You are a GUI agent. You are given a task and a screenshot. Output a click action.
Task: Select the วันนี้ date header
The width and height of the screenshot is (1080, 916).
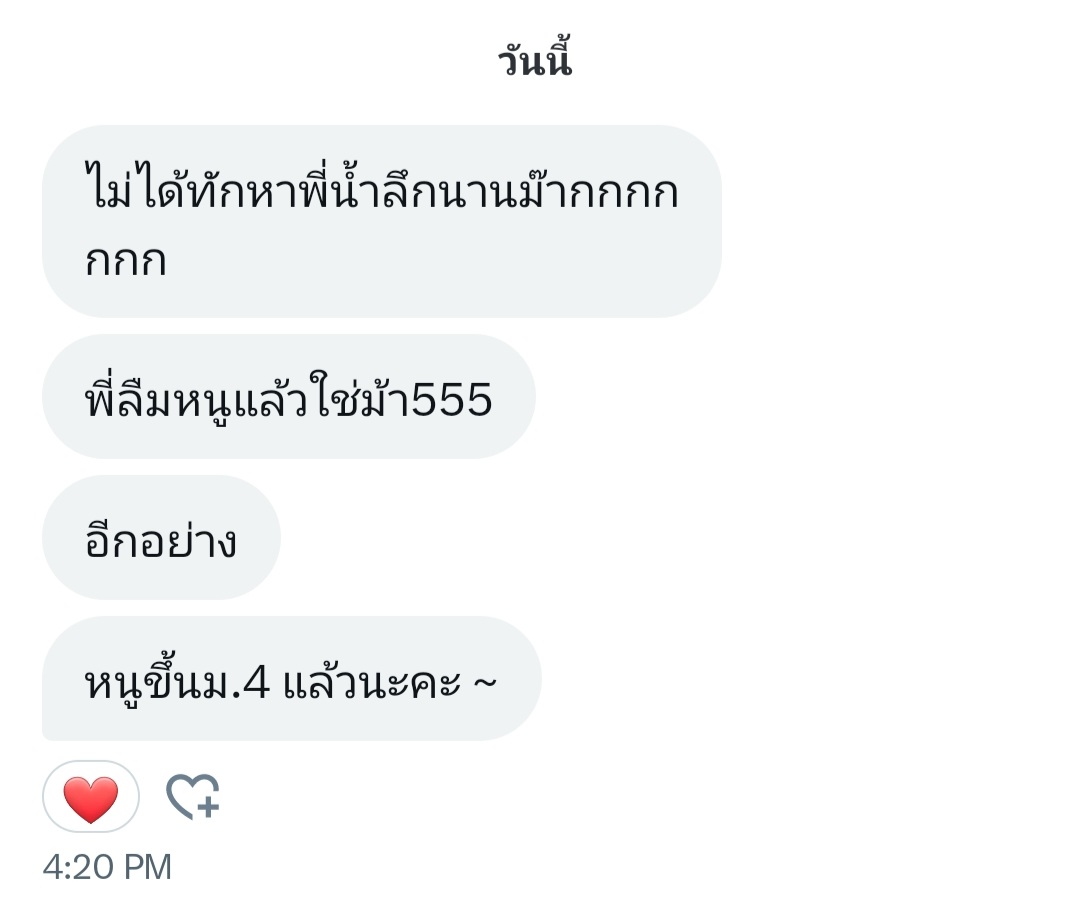pos(535,59)
